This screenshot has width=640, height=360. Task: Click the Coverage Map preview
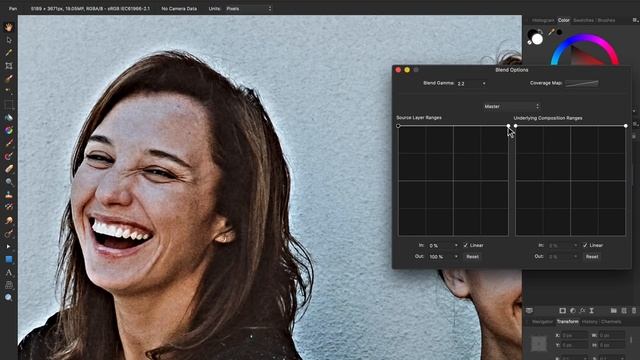(x=582, y=83)
